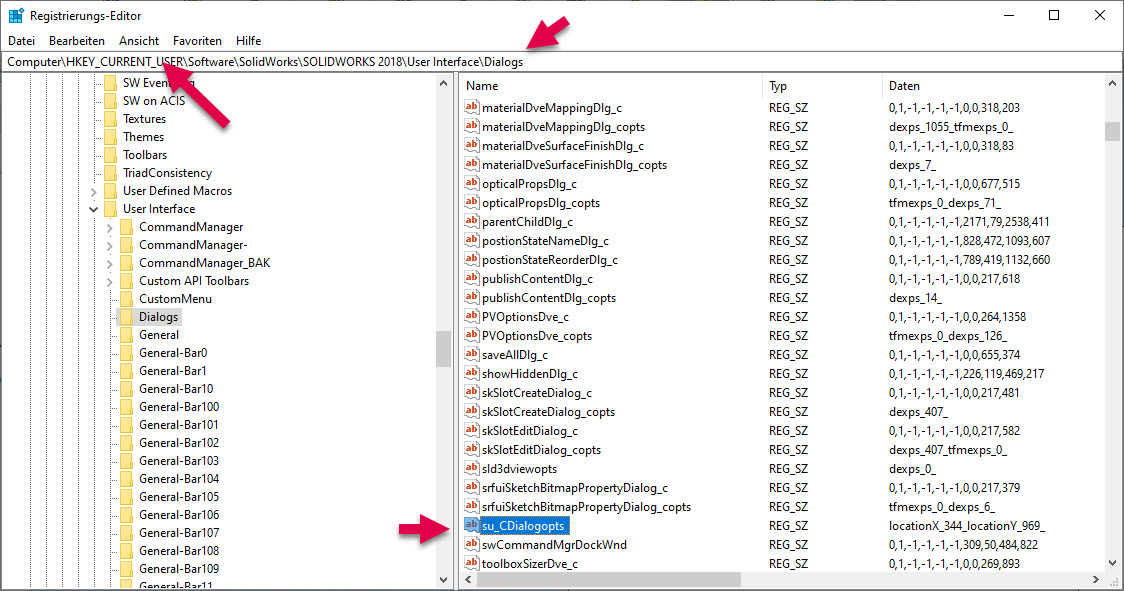Expand the Custom API Toolbars key
This screenshot has height=591, width=1124.
(x=110, y=281)
